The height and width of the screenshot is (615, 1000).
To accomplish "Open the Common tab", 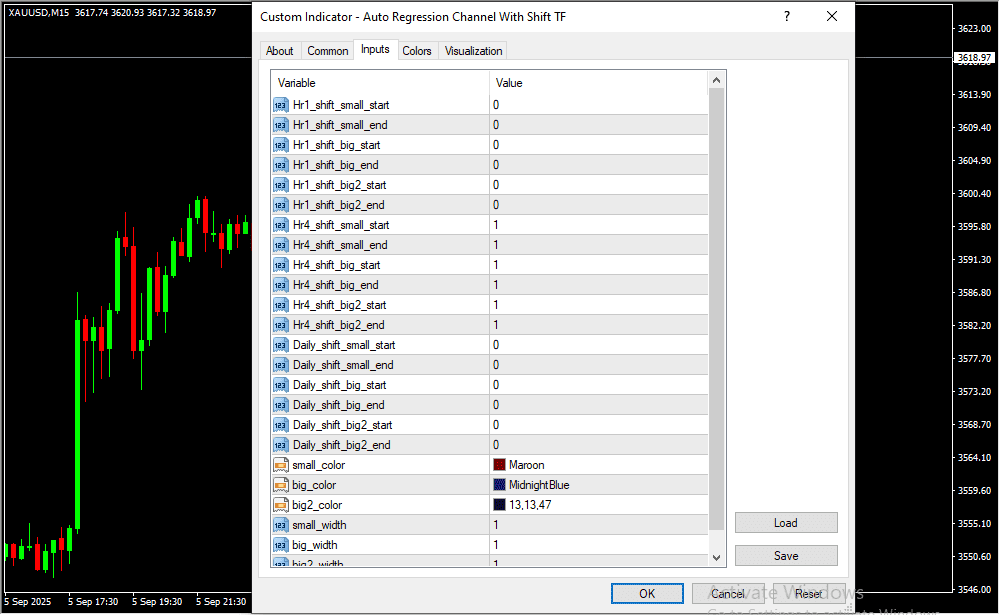I will click(x=328, y=51).
